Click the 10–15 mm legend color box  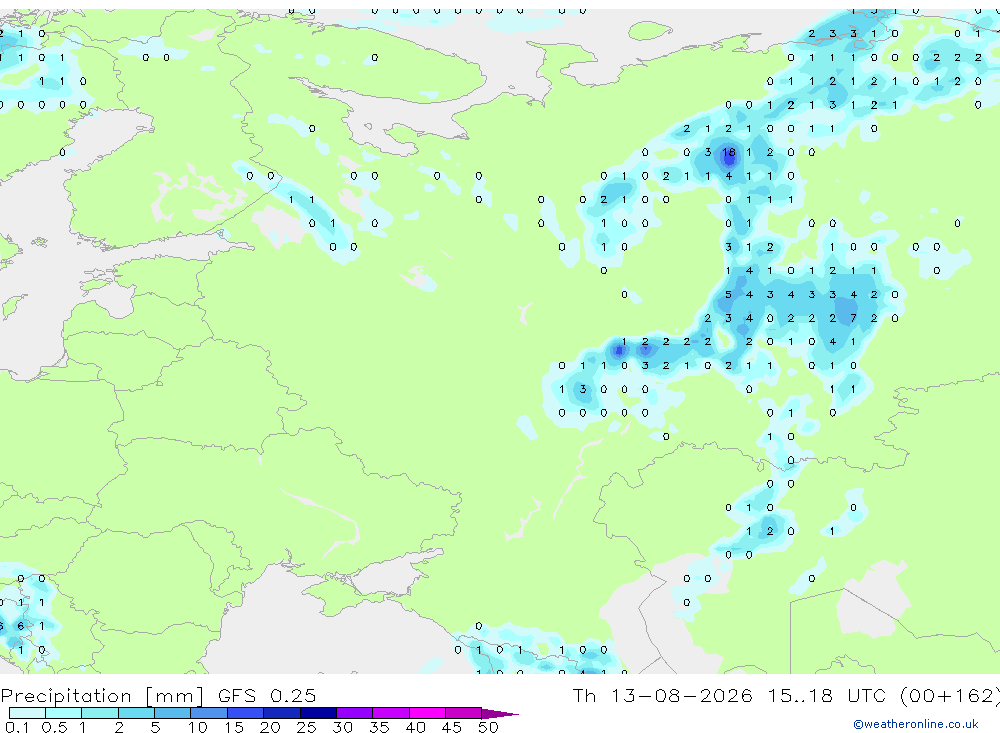coord(209,713)
